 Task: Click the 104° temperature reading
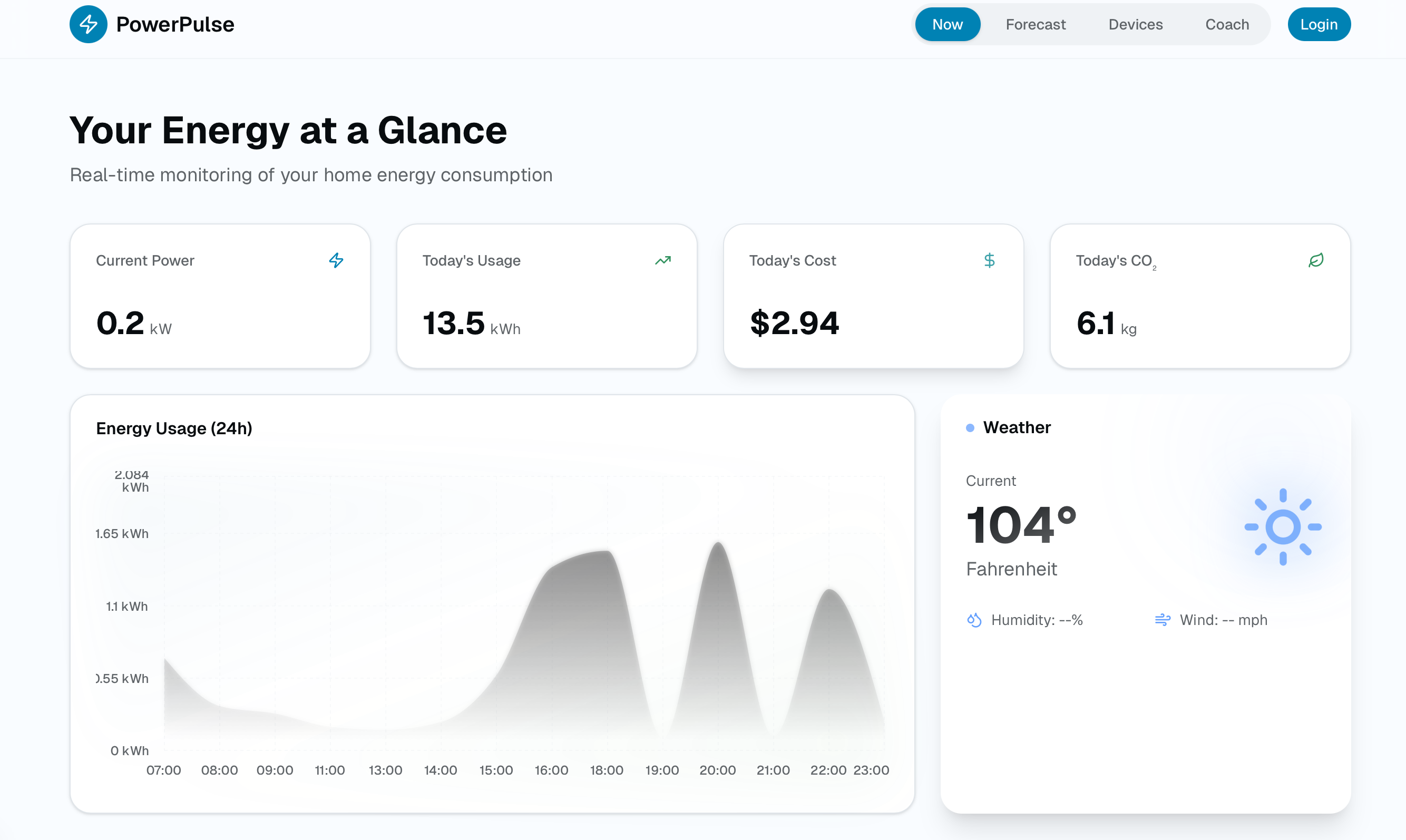(x=1021, y=525)
